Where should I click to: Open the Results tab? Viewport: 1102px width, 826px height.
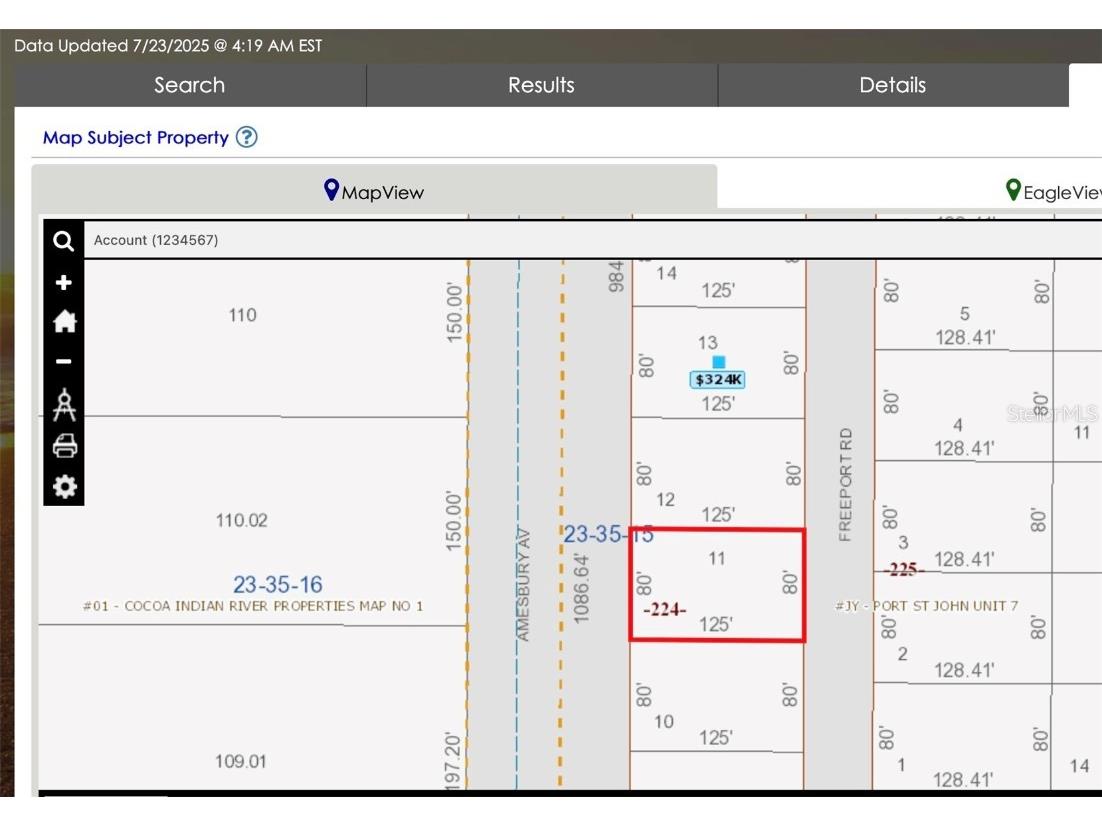(541, 86)
